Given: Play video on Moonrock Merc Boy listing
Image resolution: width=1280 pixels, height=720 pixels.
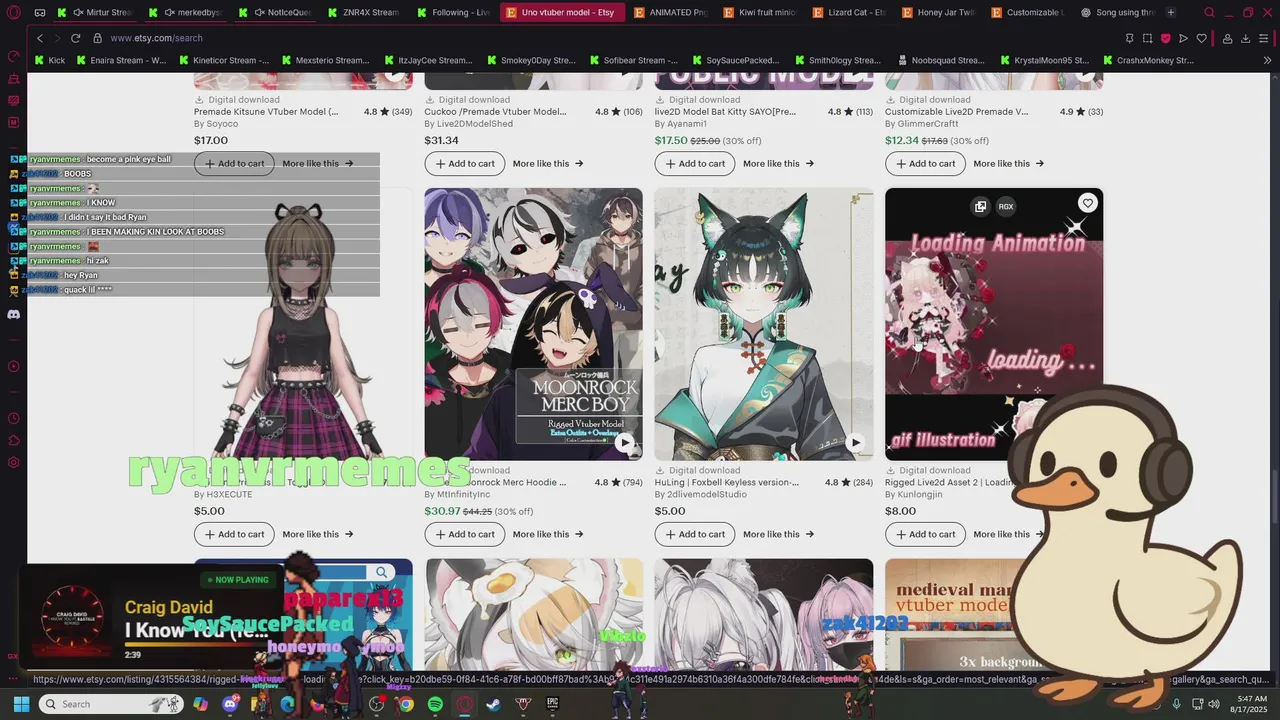Looking at the screenshot, I should (x=624, y=442).
